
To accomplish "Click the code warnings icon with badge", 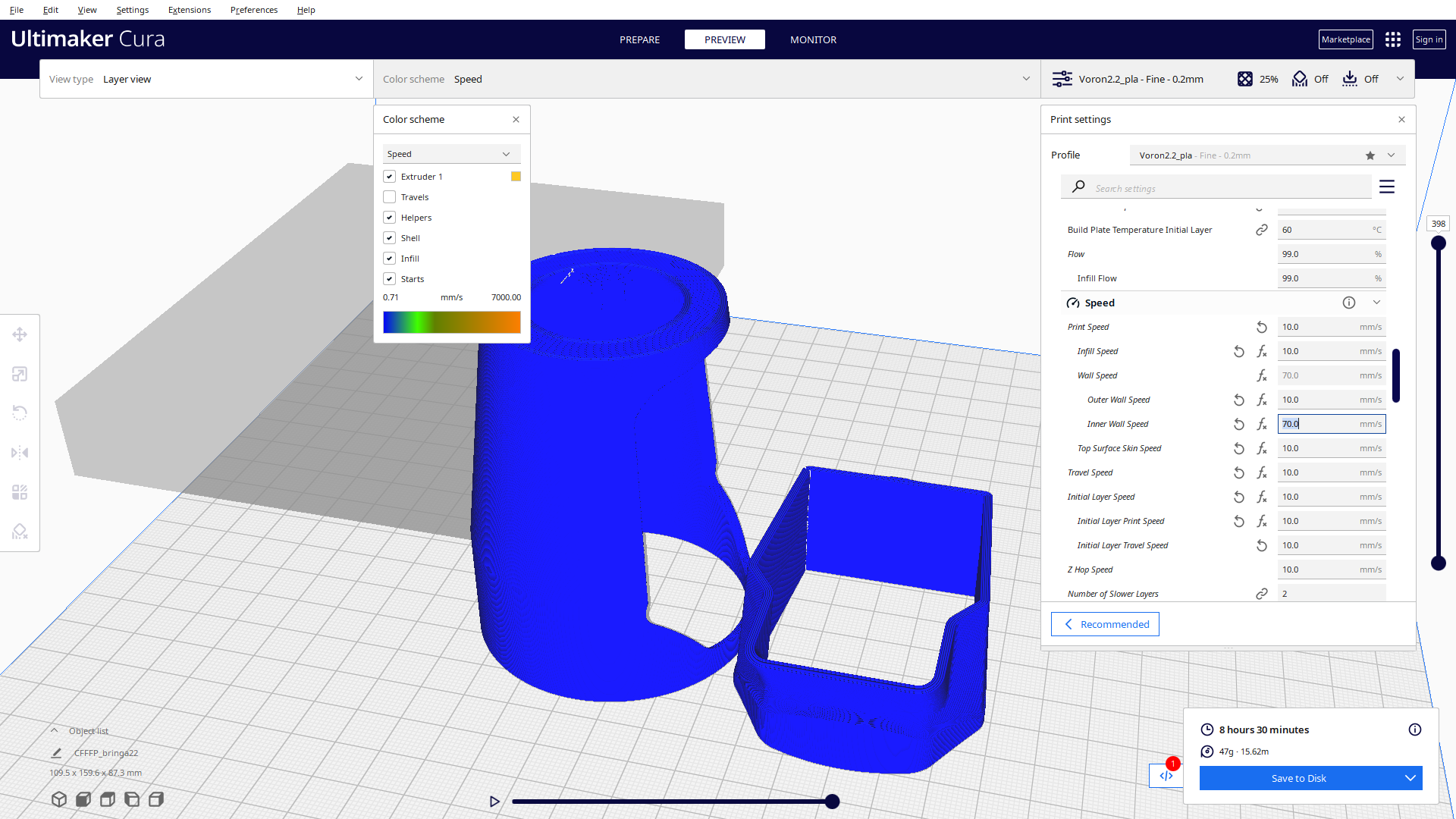I will [1166, 775].
